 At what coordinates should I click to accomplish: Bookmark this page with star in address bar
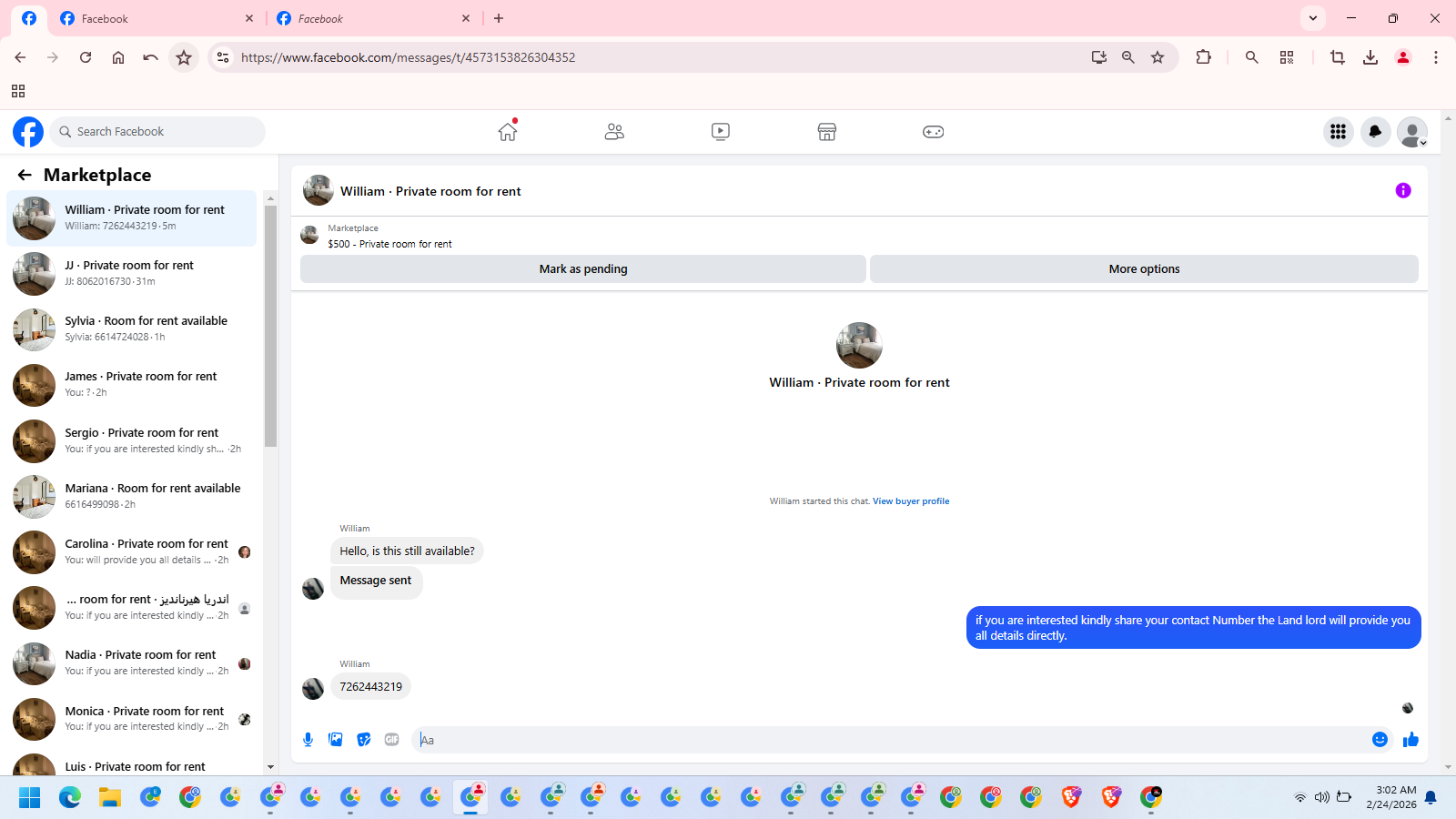[x=1158, y=57]
